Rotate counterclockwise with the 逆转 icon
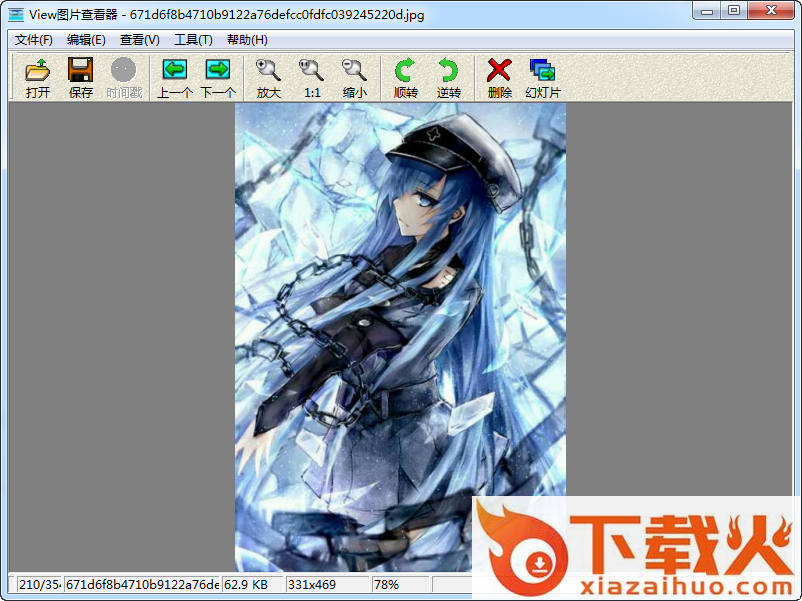The image size is (802, 601). 449,70
